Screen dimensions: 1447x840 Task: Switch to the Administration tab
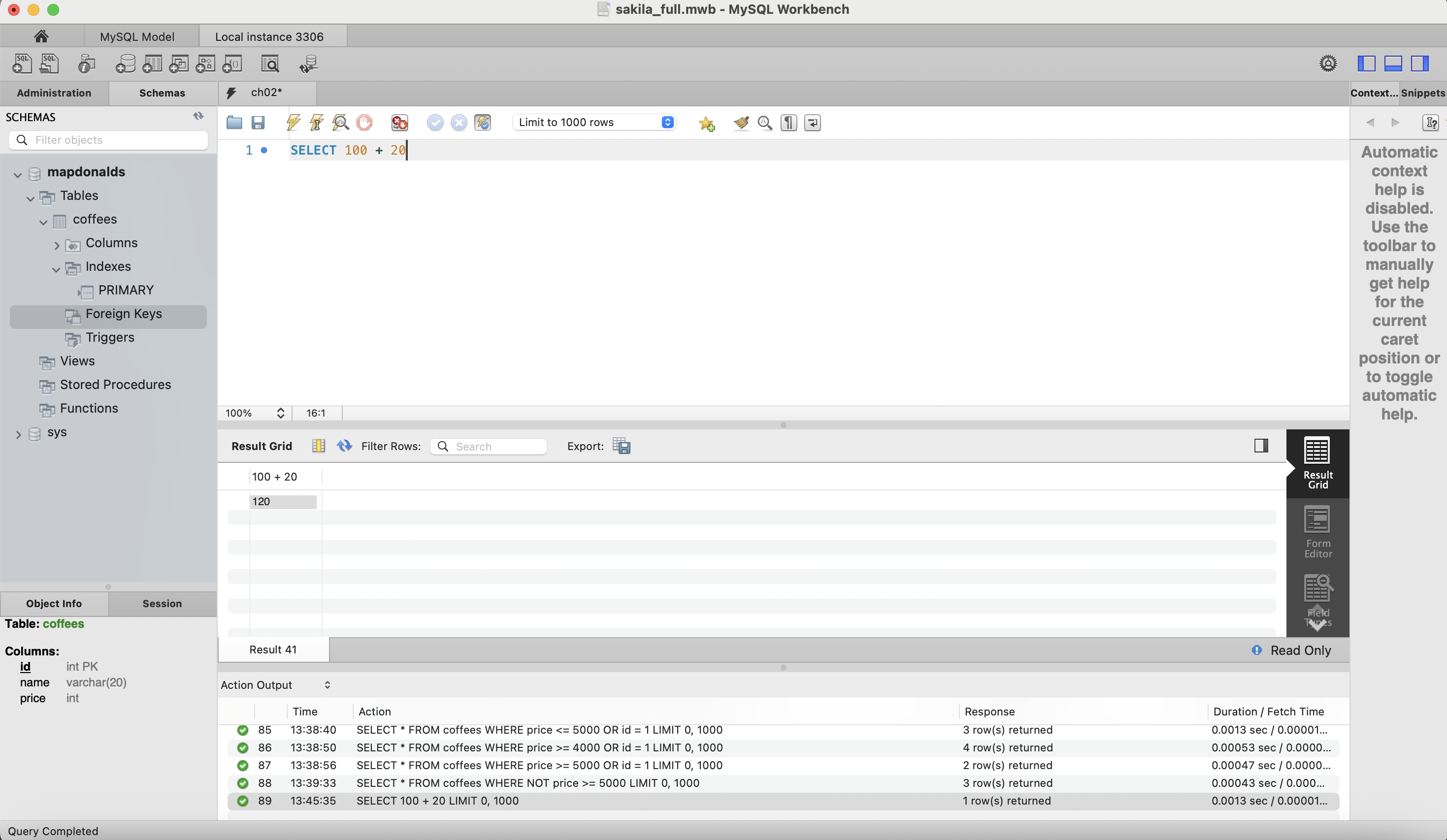coord(54,93)
